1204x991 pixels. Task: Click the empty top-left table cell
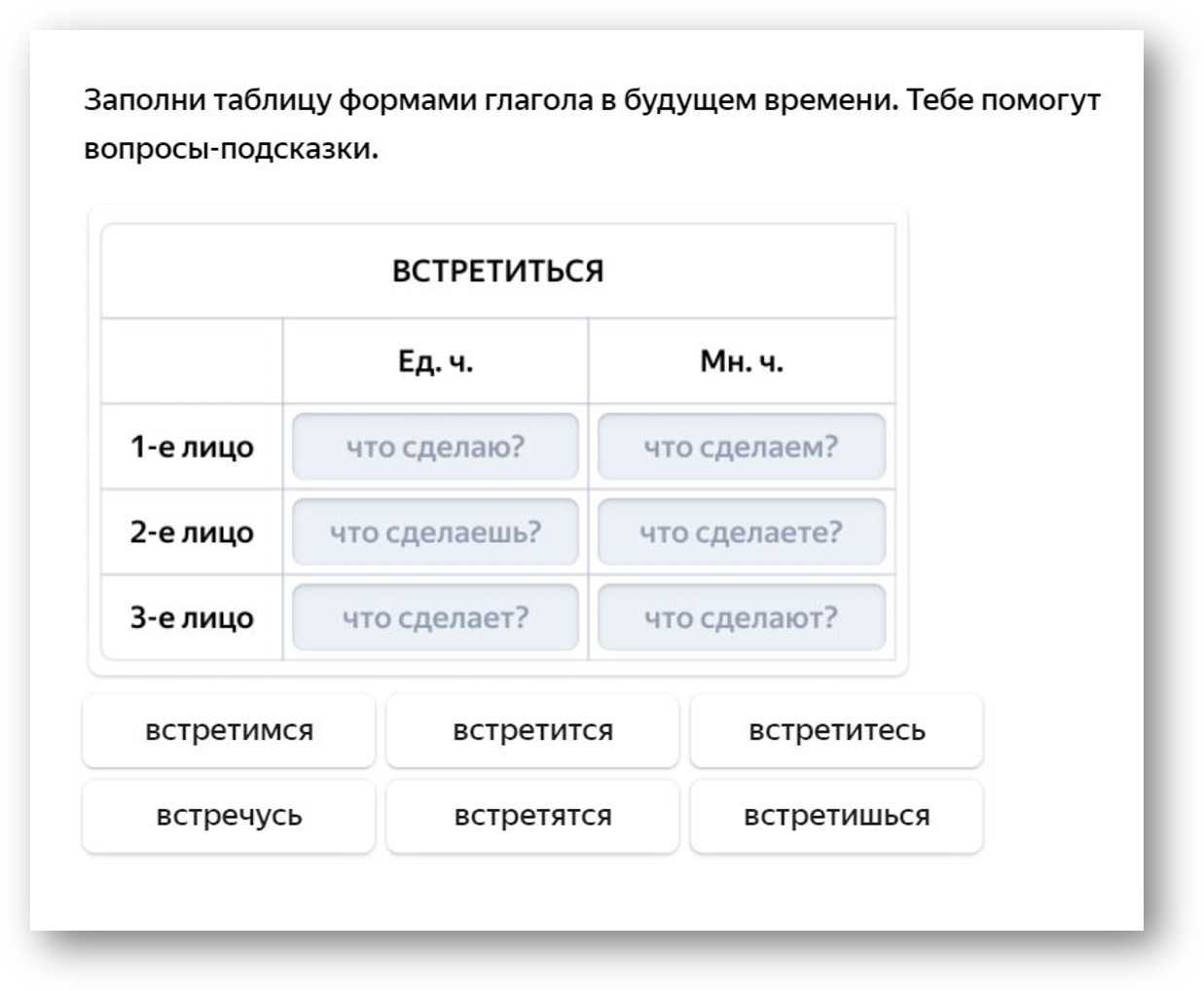192,361
